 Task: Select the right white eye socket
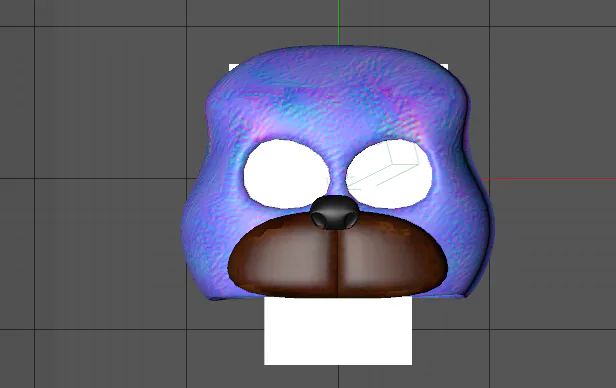[x=389, y=174]
